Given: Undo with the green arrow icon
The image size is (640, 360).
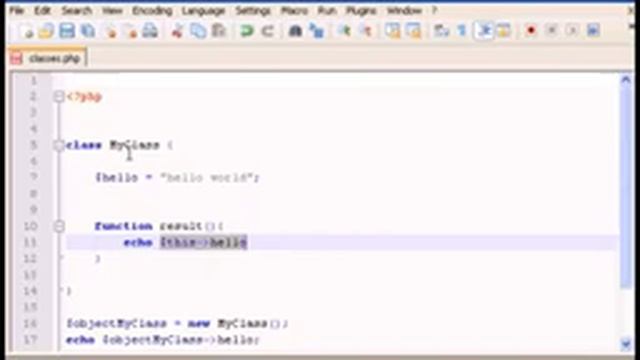Looking at the screenshot, I should click(247, 31).
